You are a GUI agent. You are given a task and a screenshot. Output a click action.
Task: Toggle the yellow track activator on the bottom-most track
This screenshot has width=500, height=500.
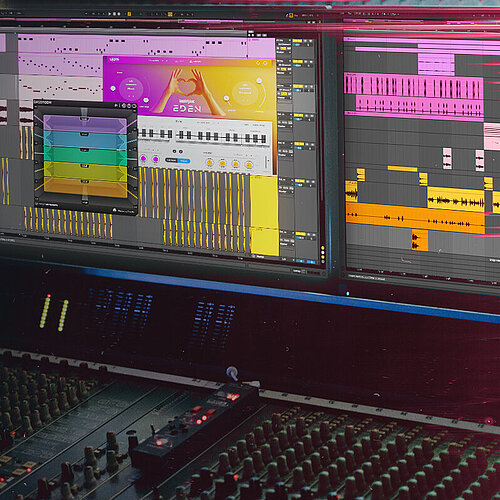(300, 234)
